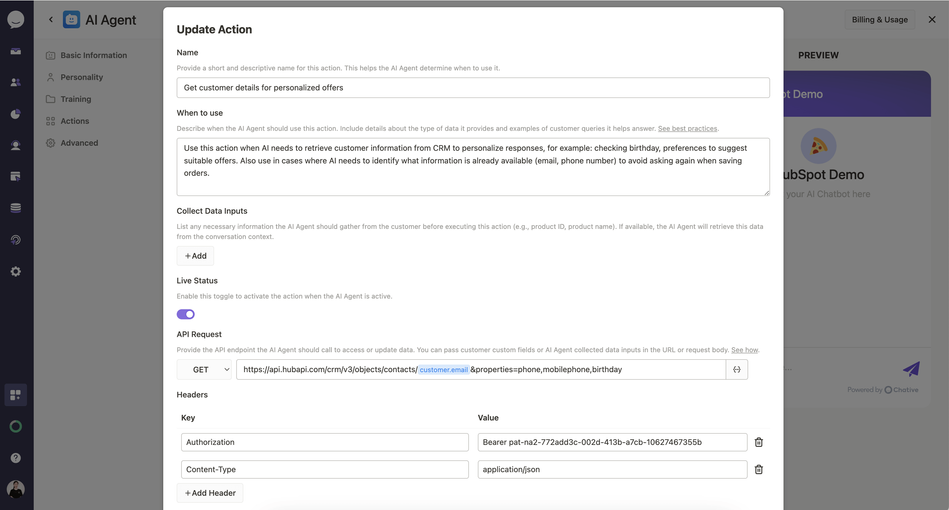The width and height of the screenshot is (949, 510).
Task: Delete the Authorization header row
Action: tap(758, 442)
